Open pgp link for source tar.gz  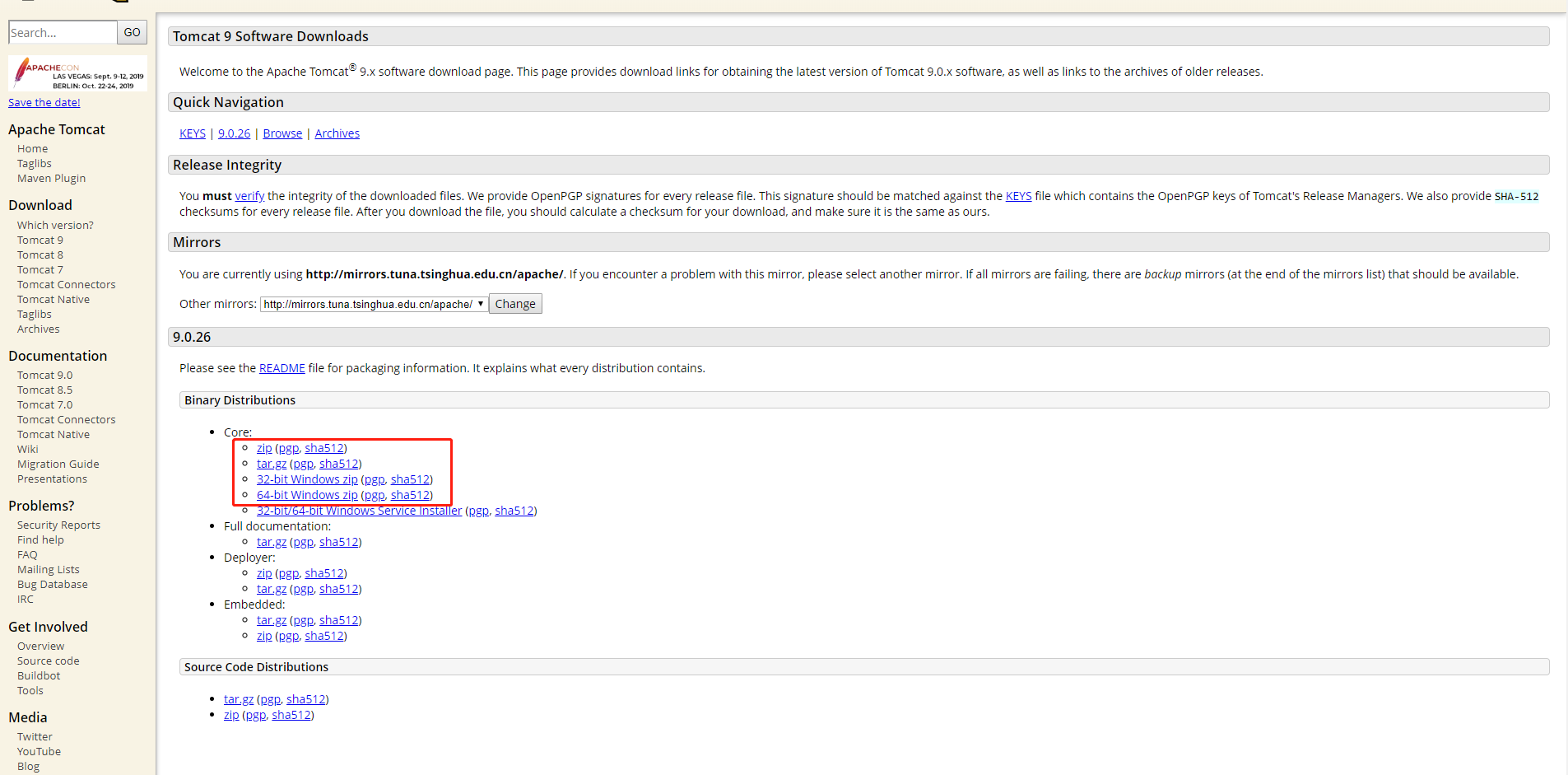(270, 699)
